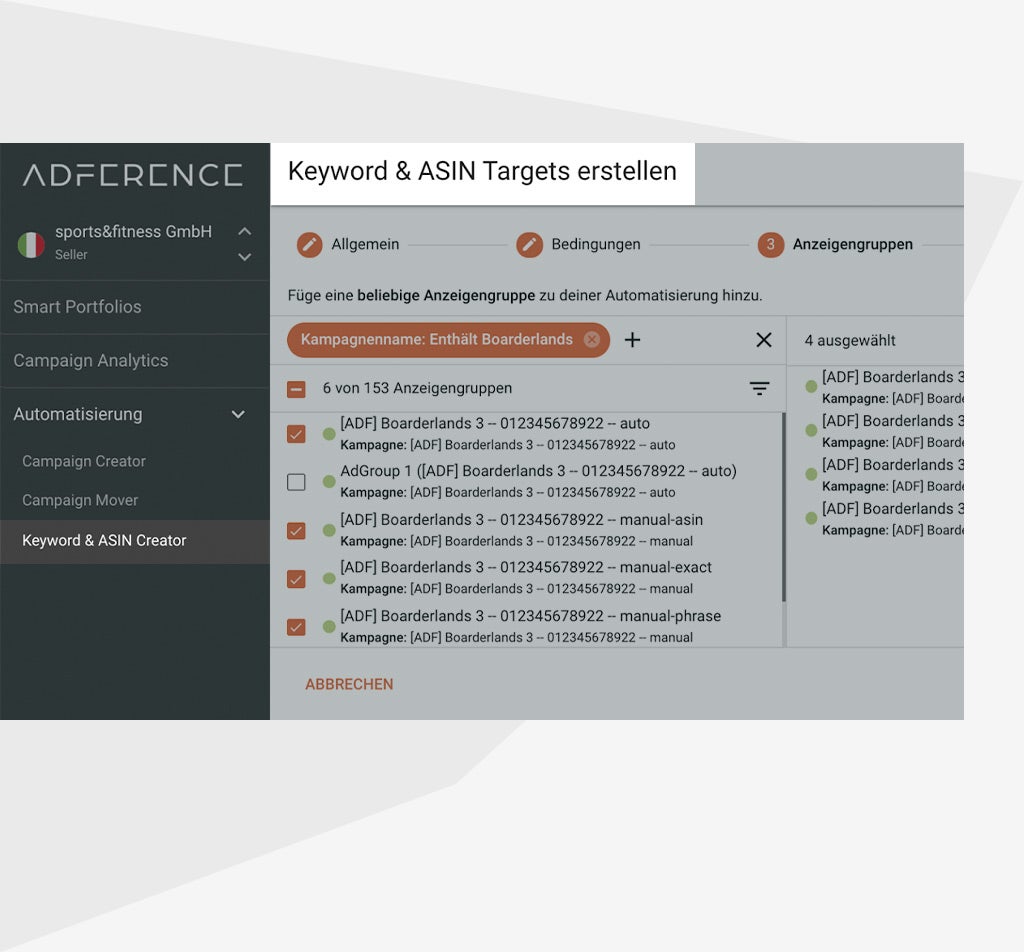Add a filter with the plus icon
This screenshot has width=1024, height=952.
[632, 340]
